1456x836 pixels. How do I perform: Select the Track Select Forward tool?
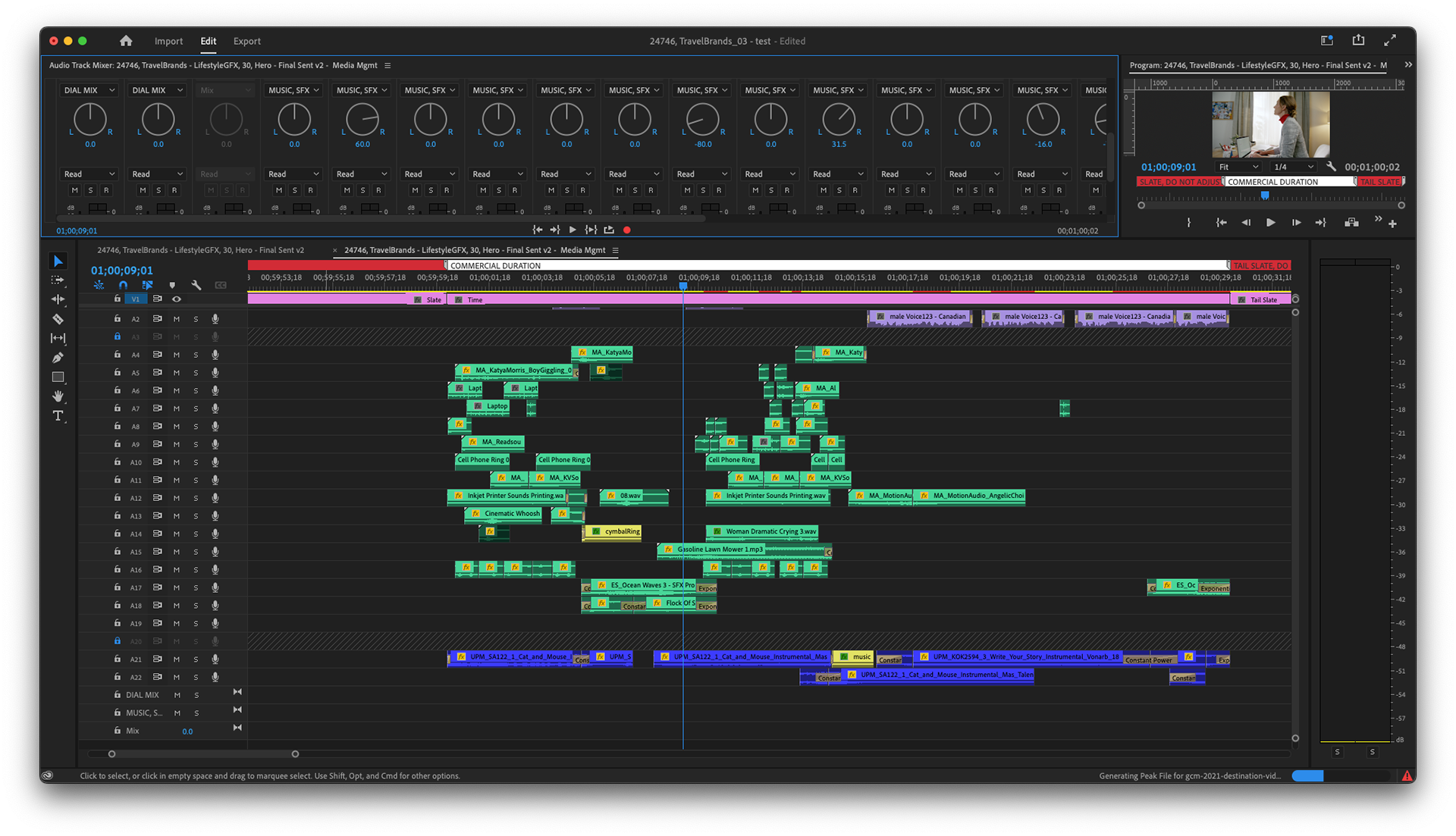[58, 280]
